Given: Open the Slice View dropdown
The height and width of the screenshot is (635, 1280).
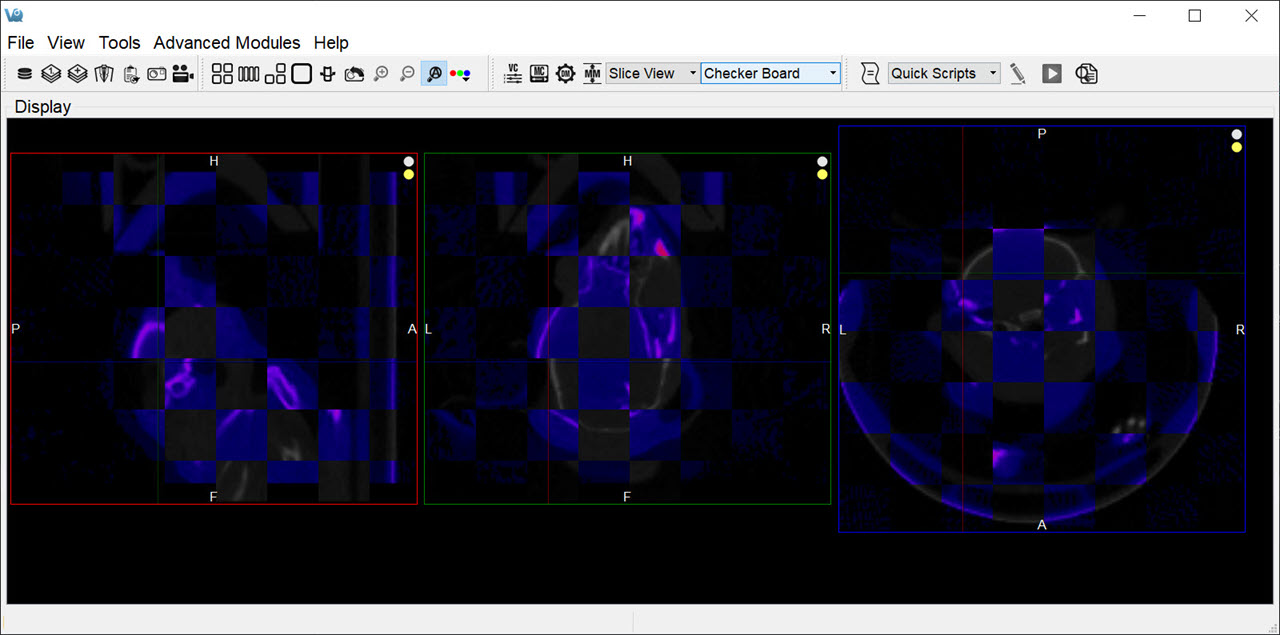Looking at the screenshot, I should tap(653, 74).
